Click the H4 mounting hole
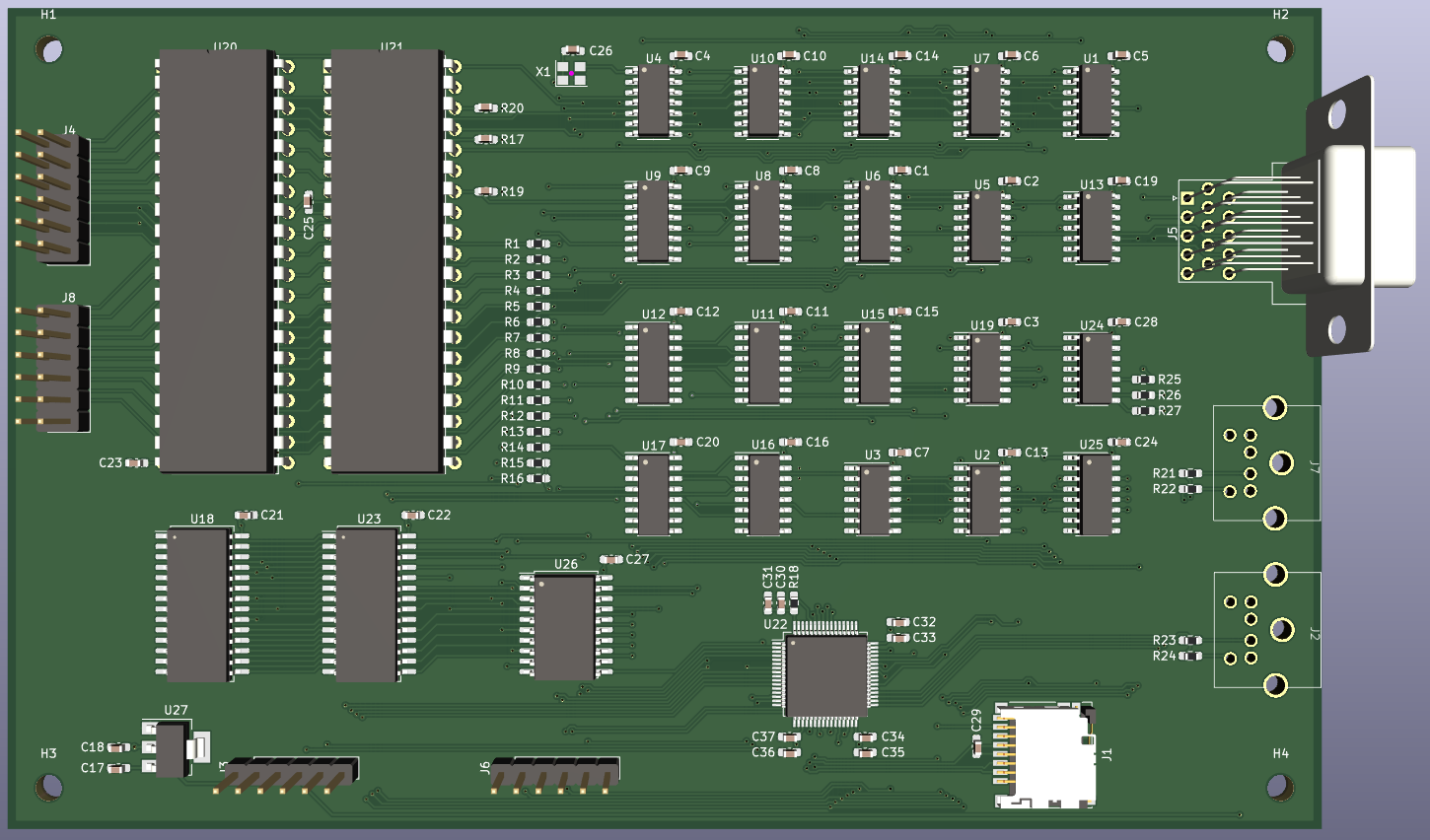 pyautogui.click(x=1279, y=786)
